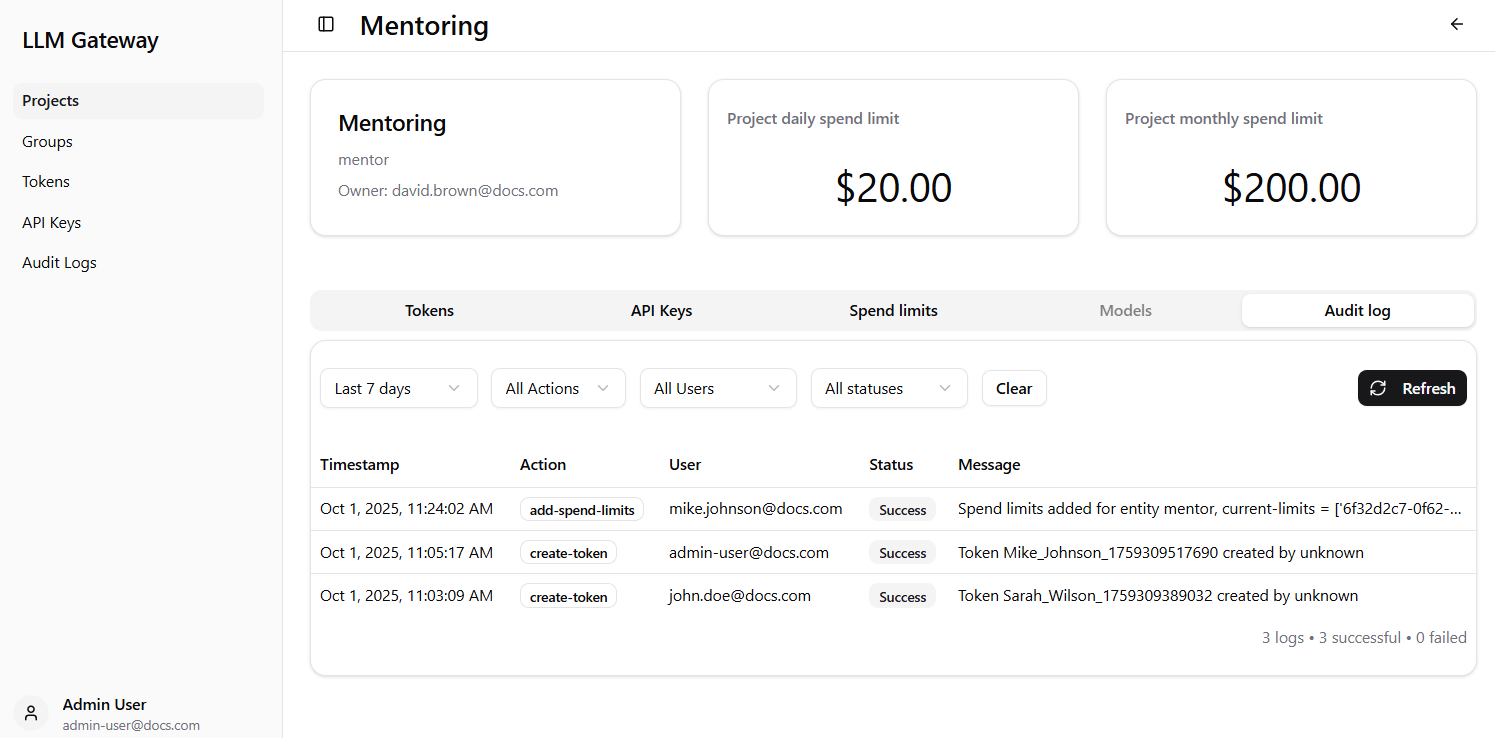Open the Last 7 days filter dropdown
Screen dimensions: 1495x738
[398, 388]
